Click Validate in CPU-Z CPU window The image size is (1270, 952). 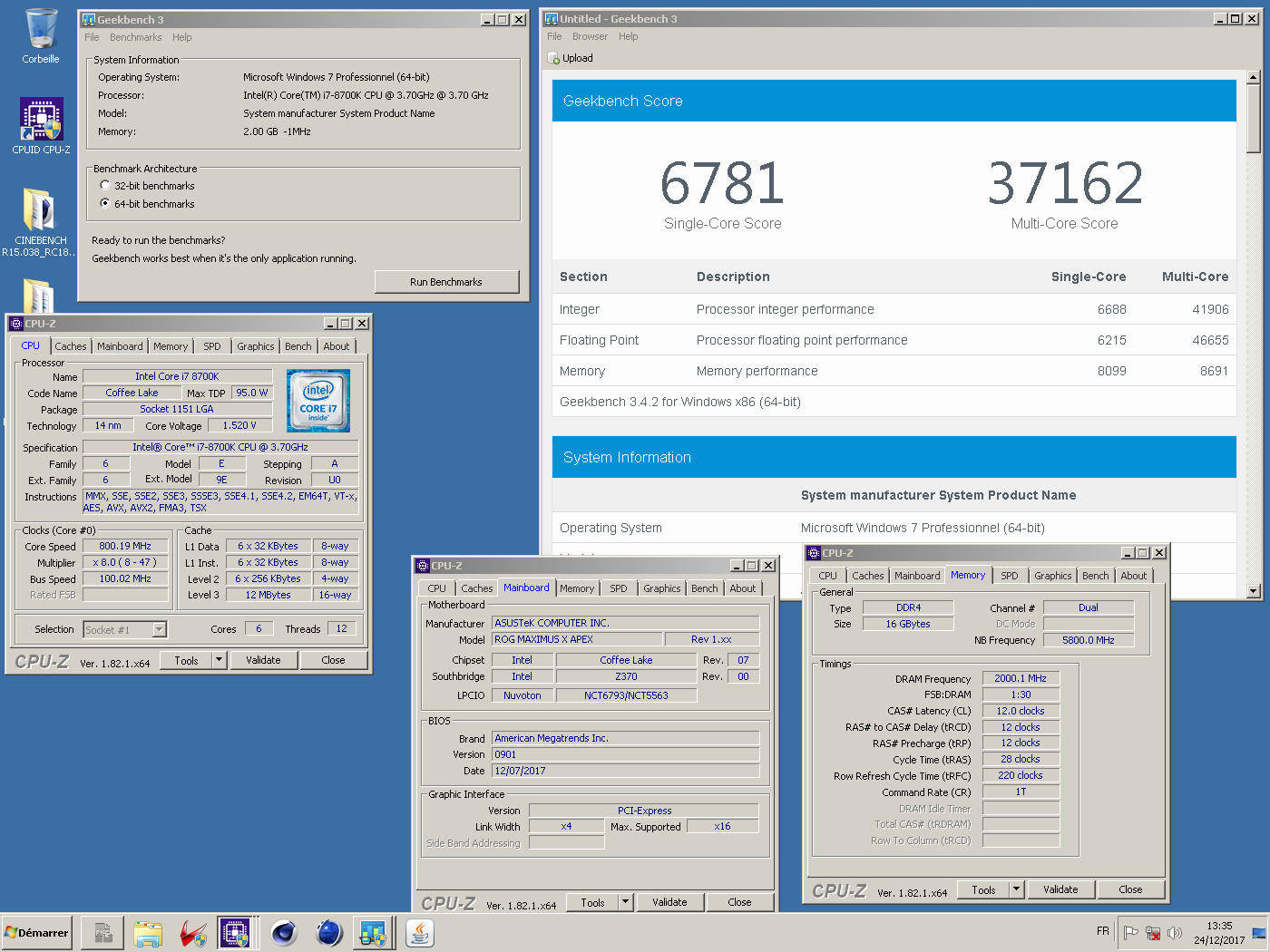pos(263,660)
